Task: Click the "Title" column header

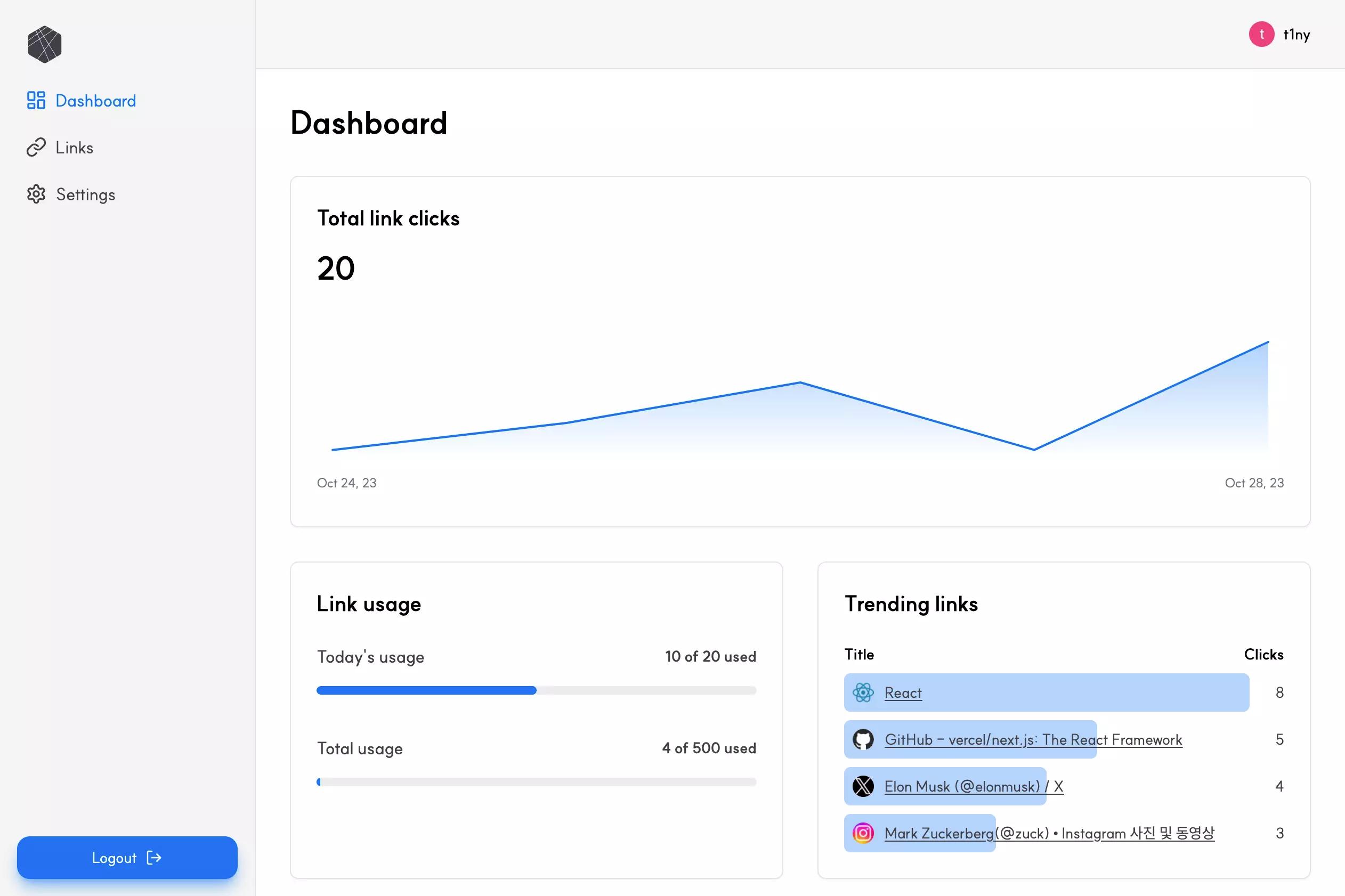Action: coord(860,654)
